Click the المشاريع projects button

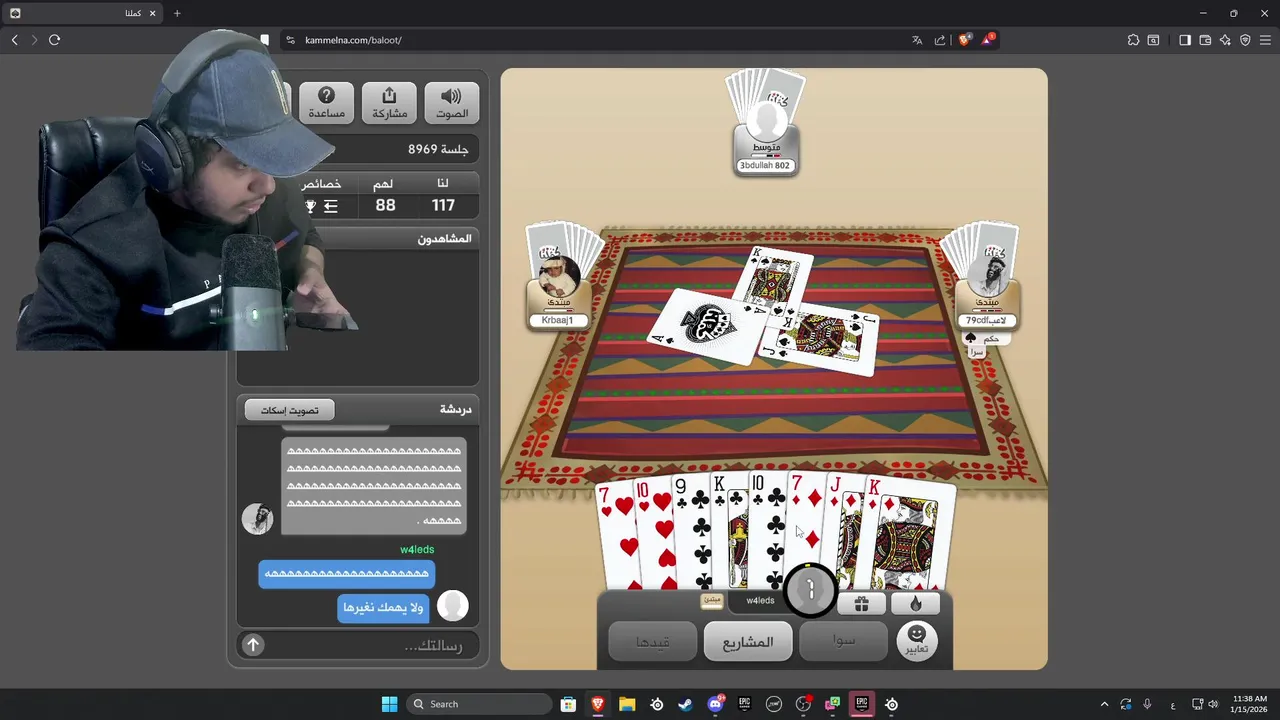pyautogui.click(x=748, y=641)
